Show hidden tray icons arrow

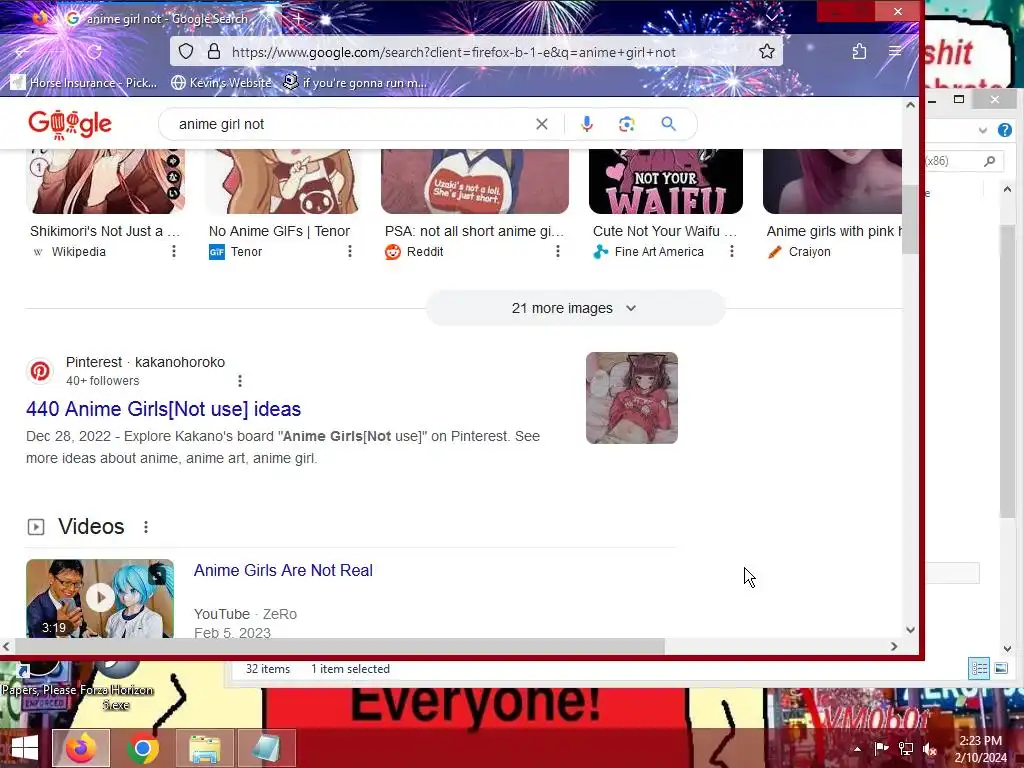click(857, 749)
